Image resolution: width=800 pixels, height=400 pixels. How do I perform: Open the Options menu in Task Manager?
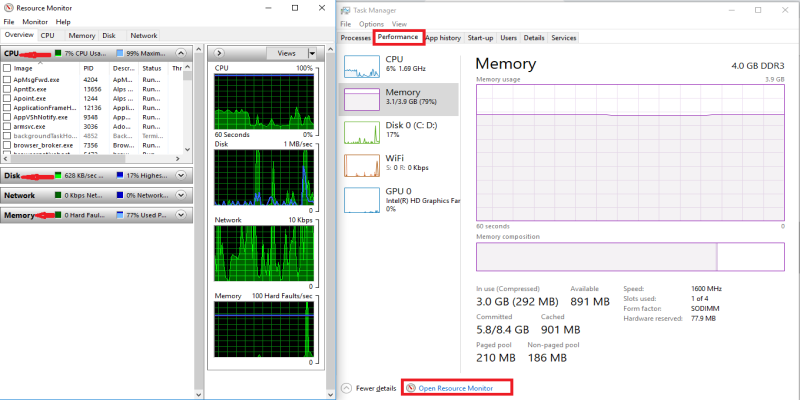point(371,24)
